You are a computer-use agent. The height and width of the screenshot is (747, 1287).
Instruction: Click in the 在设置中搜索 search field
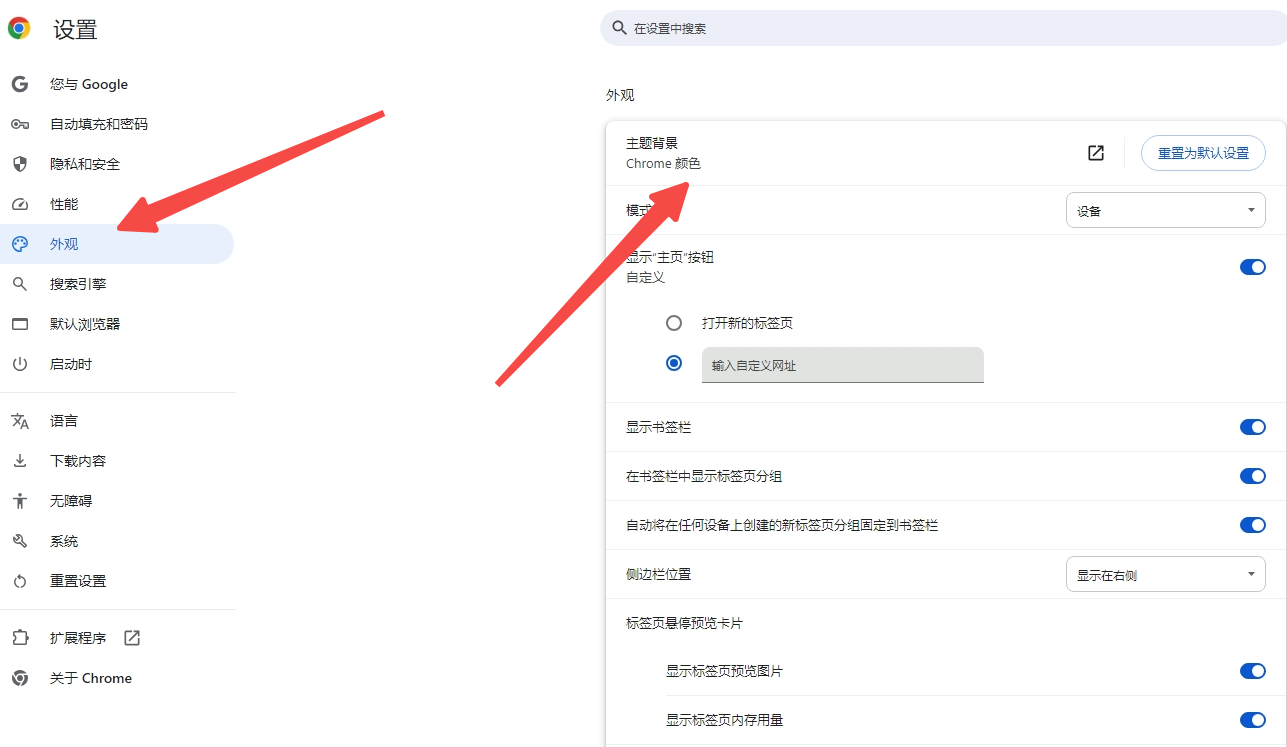[943, 28]
